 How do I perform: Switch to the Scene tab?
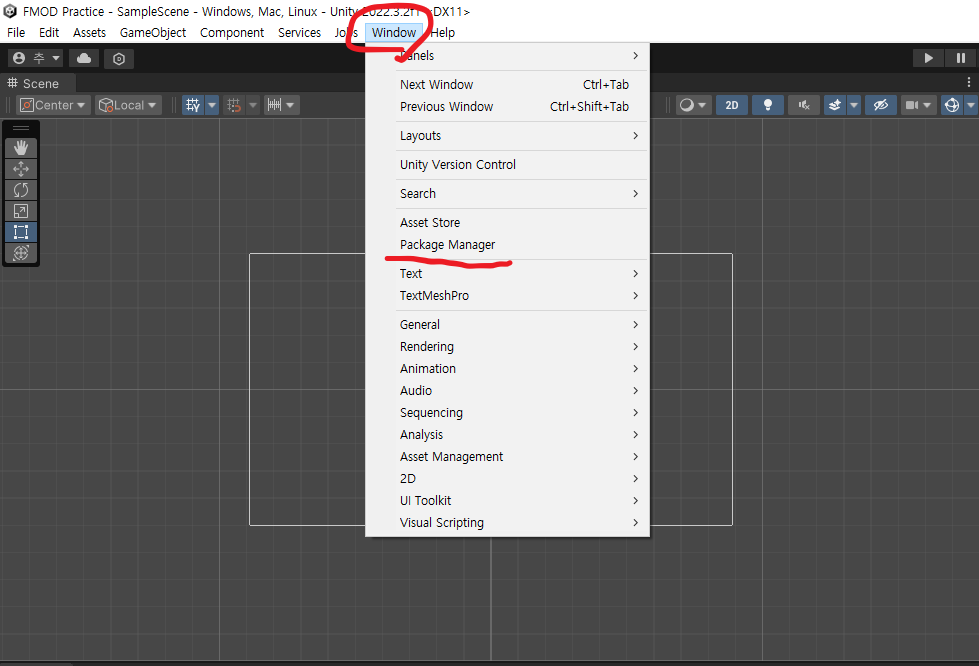37,83
